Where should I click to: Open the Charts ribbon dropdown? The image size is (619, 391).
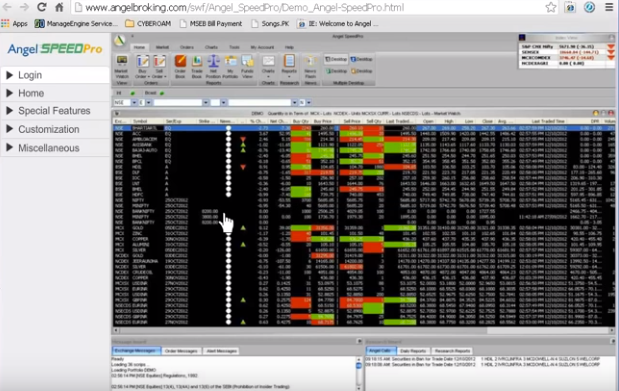coord(268,66)
